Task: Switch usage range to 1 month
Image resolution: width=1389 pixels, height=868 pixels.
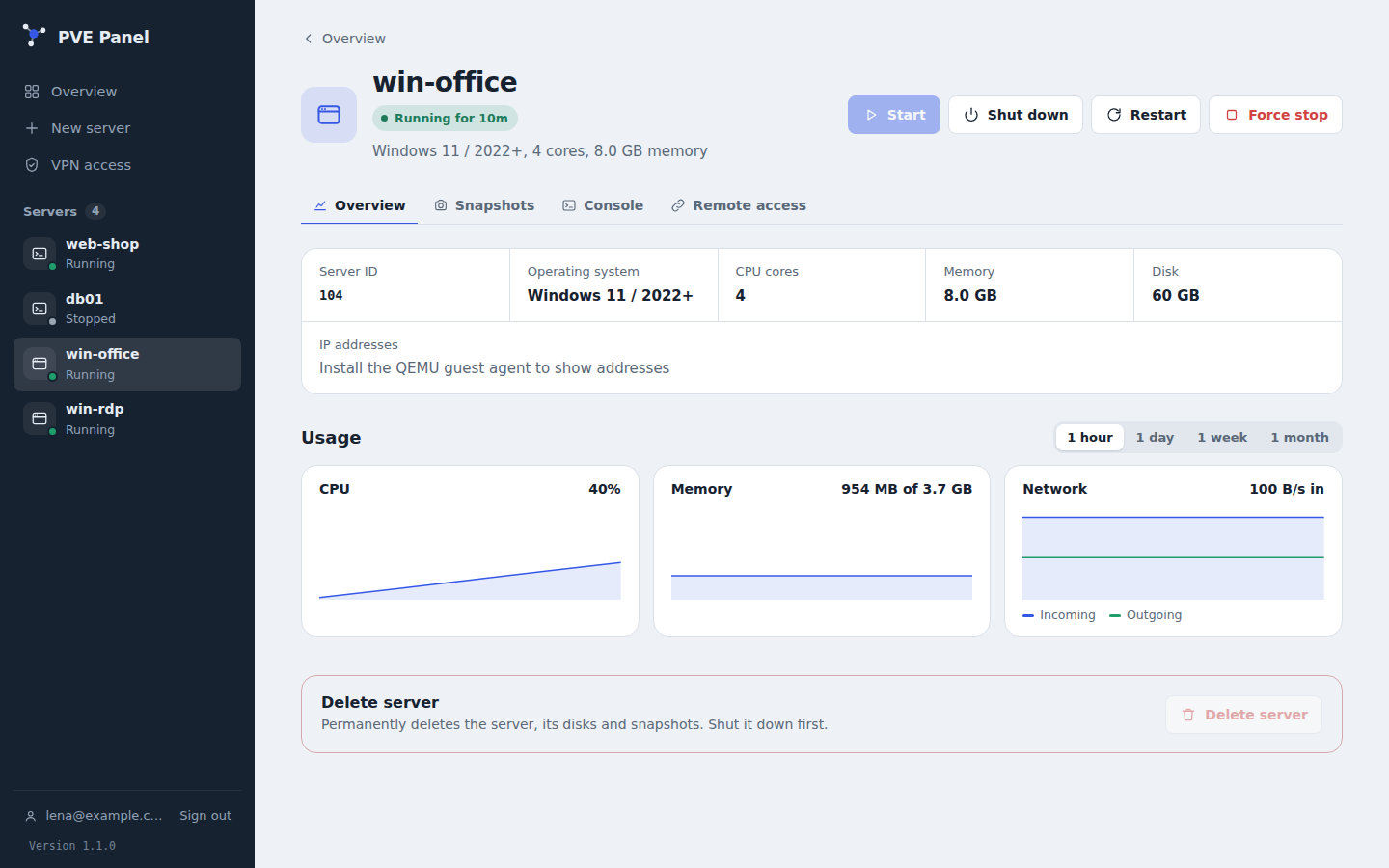Action: 1299,438
